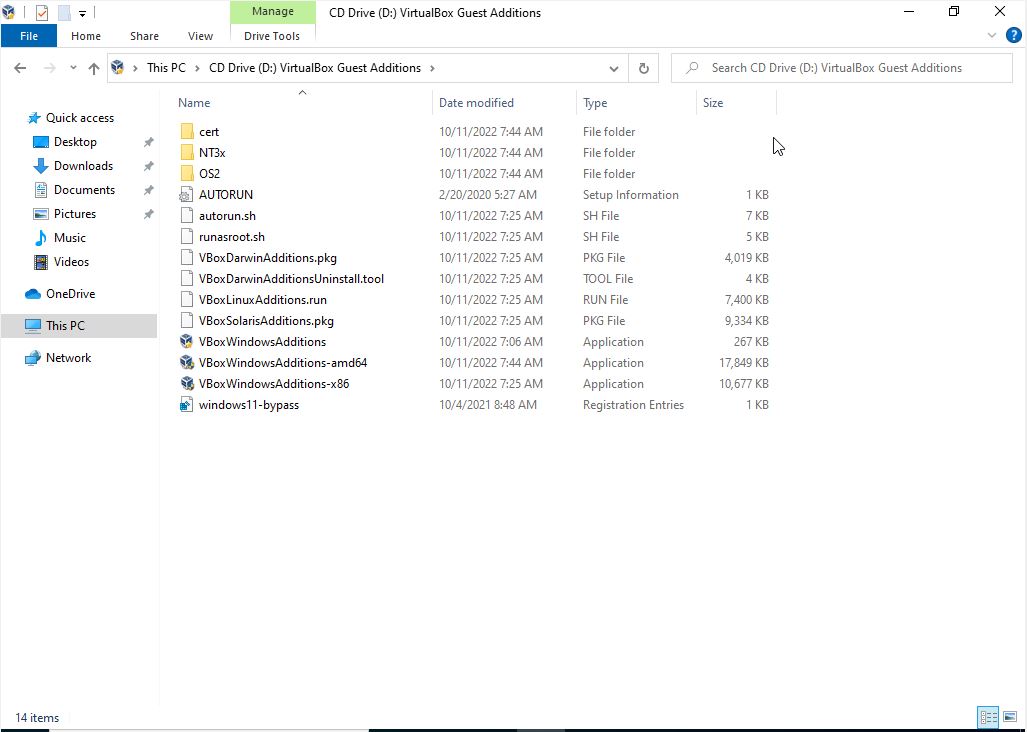The width and height of the screenshot is (1027, 732).
Task: Click the VBoxDarwinAdditions.pkg file icon
Action: point(187,257)
